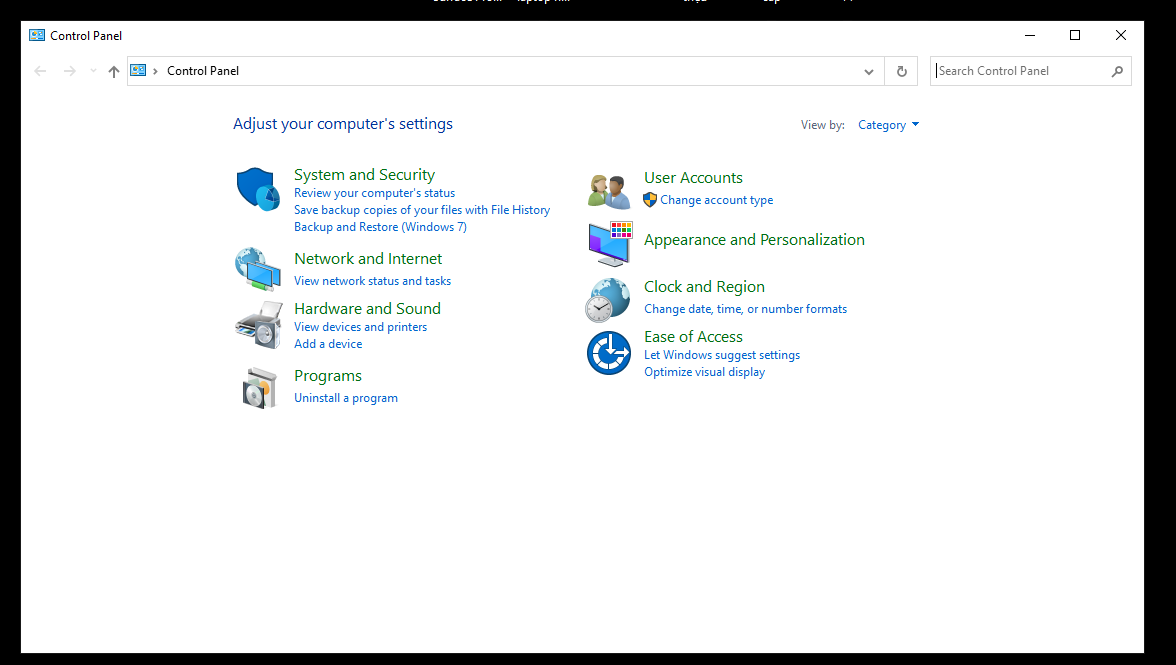The image size is (1176, 665).
Task: Select View network status and tasks
Action: tap(373, 281)
